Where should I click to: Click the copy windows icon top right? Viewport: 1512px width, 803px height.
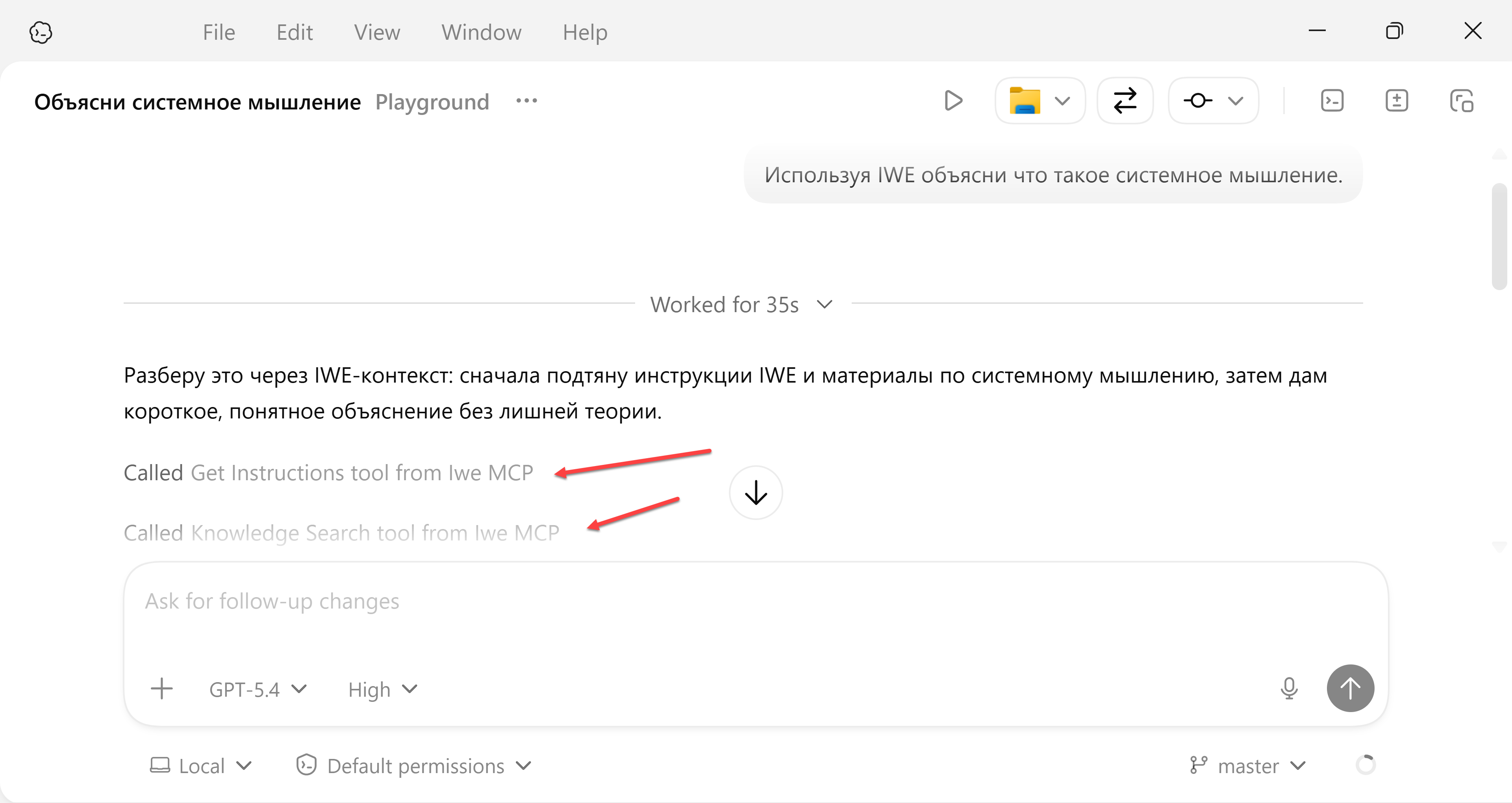click(x=1461, y=101)
